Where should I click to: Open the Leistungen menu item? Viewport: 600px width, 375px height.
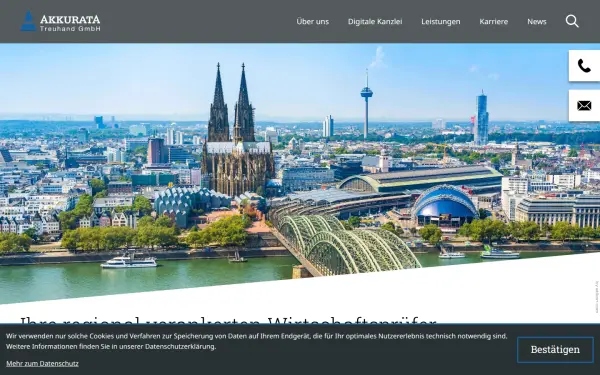click(x=441, y=22)
